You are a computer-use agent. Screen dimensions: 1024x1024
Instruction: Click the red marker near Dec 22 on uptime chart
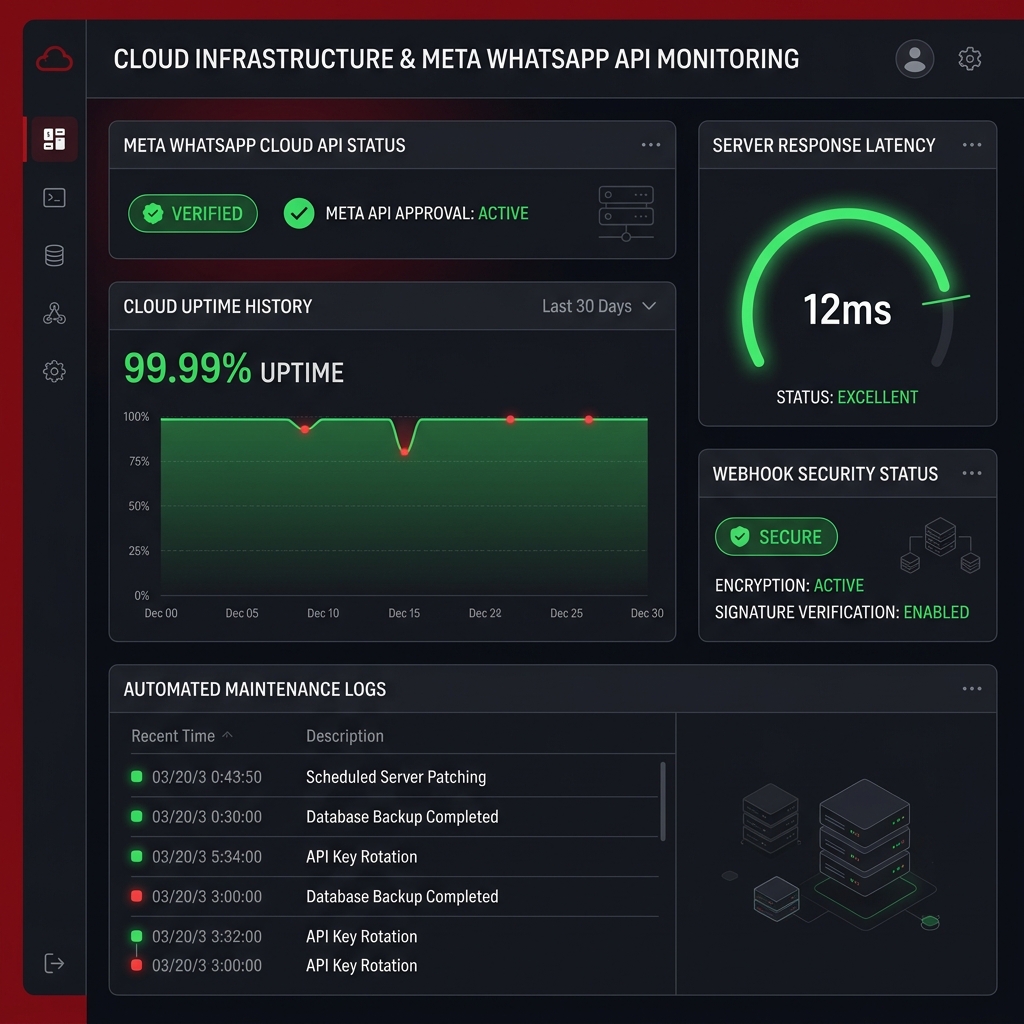coord(511,419)
